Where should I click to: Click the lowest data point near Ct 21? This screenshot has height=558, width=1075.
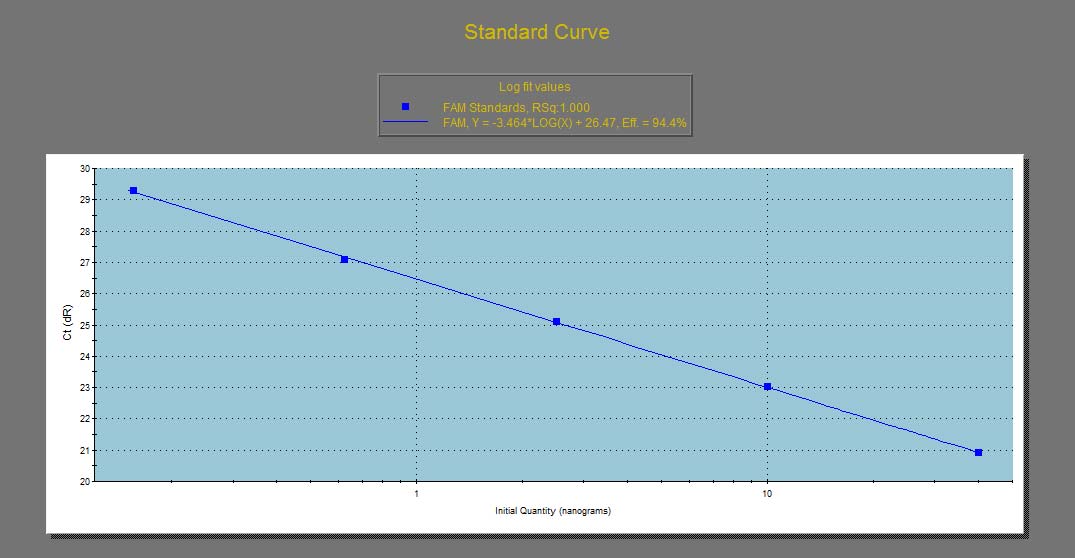point(978,453)
